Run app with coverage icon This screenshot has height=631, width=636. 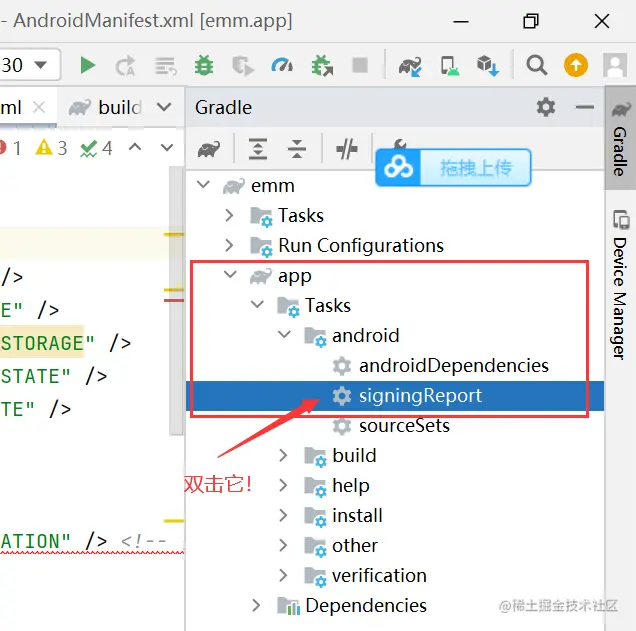point(243,66)
